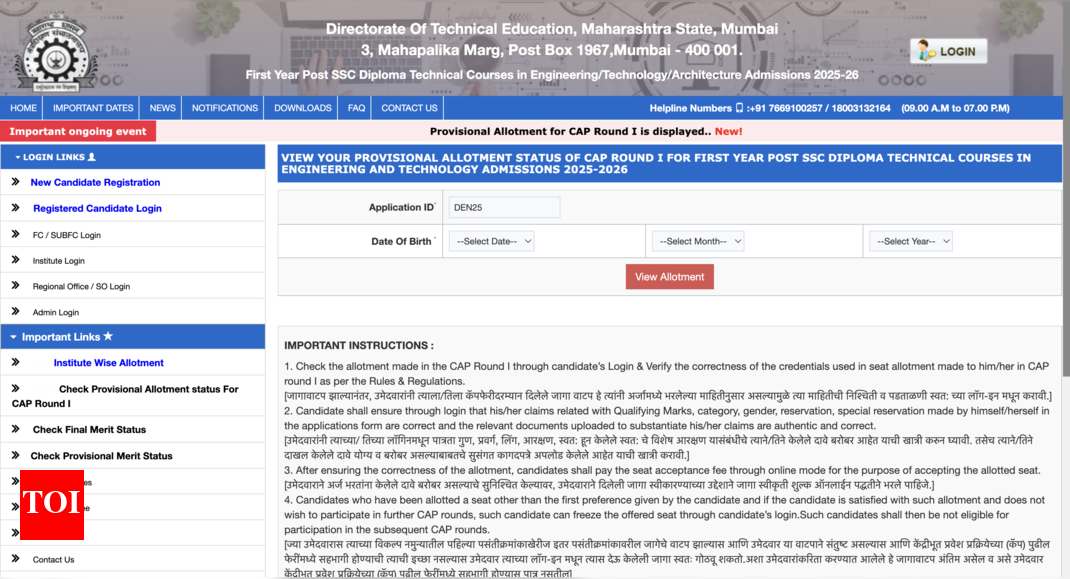
Task: Click the double-arrow icon beside Check Final Merit Status
Action: [16, 429]
